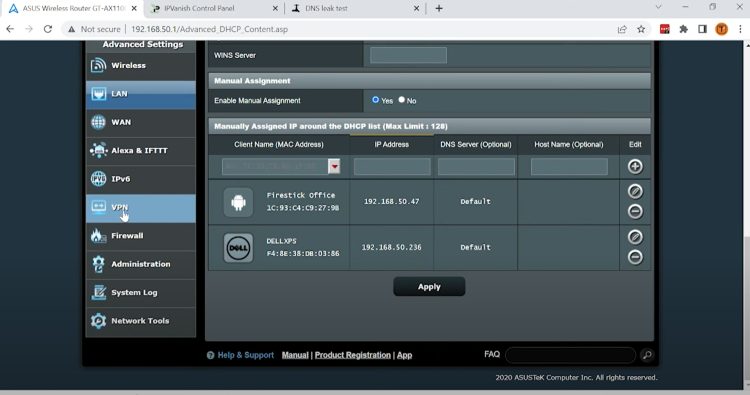Click the Firewall flame icon
This screenshot has width=750, height=395.
click(x=98, y=236)
